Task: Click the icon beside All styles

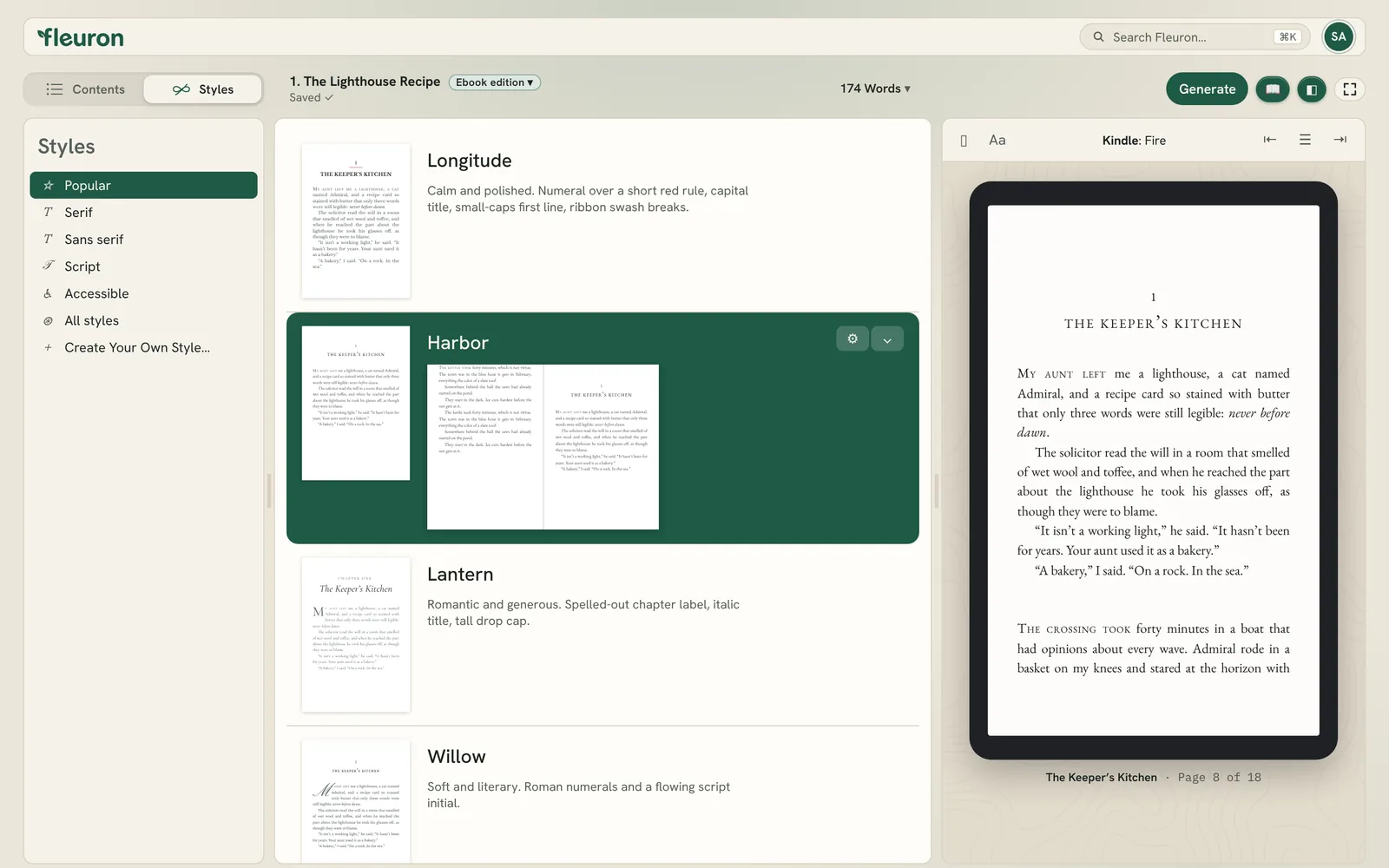Action: tap(49, 320)
